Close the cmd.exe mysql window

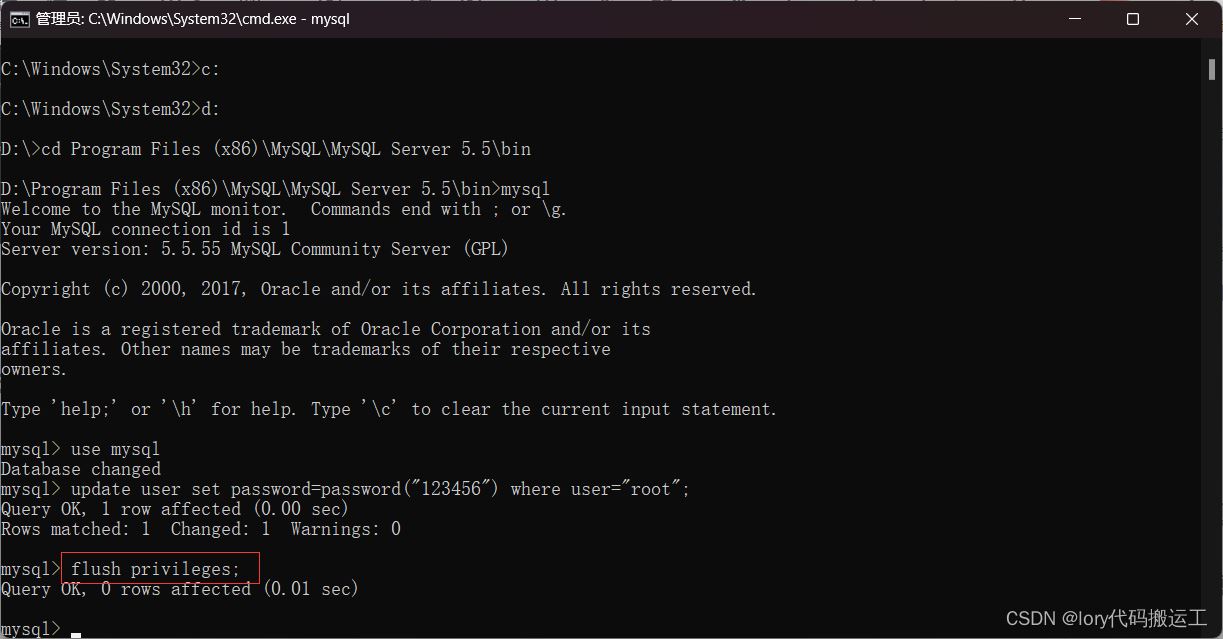click(x=1192, y=19)
